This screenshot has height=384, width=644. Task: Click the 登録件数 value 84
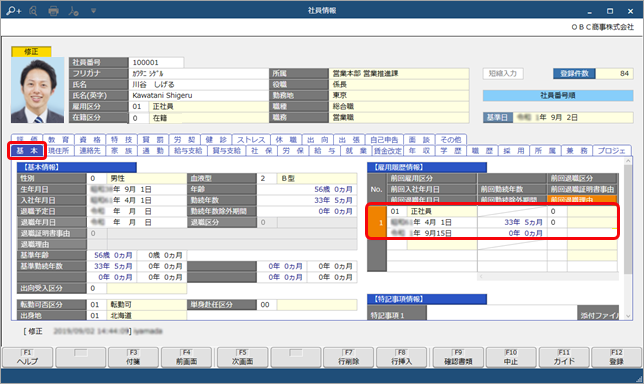point(614,74)
